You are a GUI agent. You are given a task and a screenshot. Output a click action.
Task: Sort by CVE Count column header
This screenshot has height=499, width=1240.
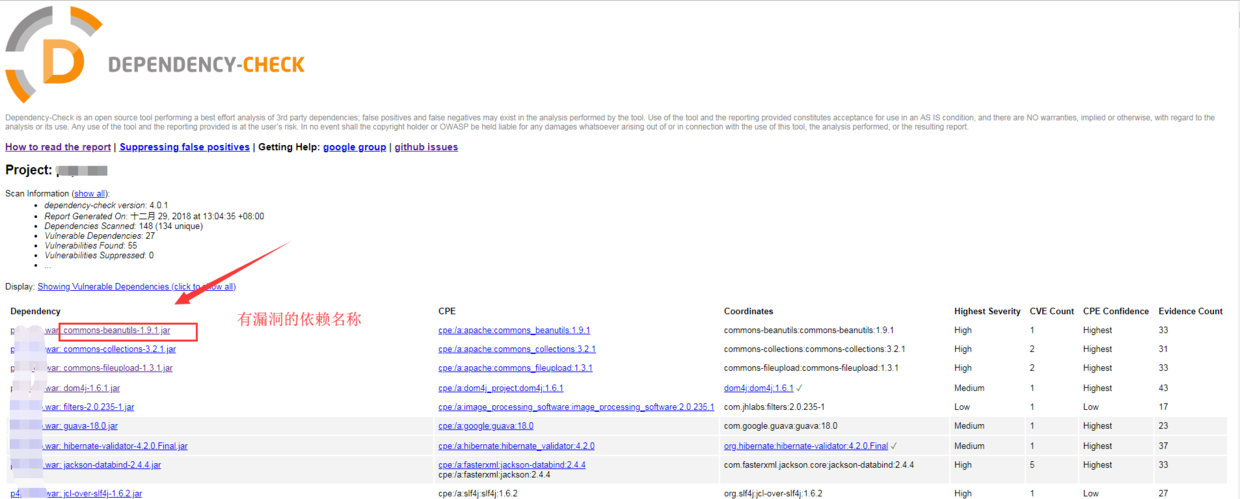(1052, 311)
